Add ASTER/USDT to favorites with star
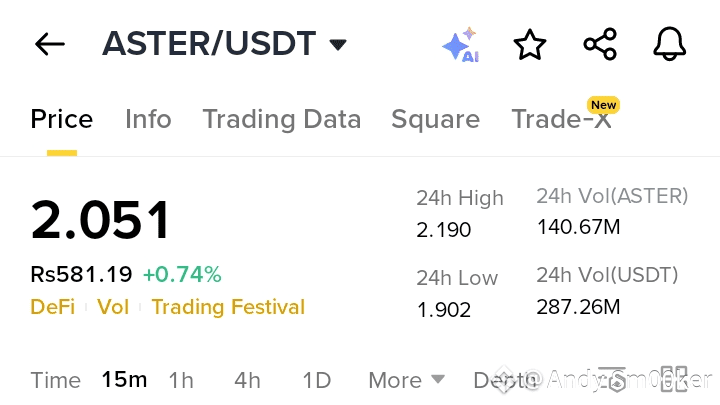This screenshot has width=720, height=405. [x=530, y=44]
